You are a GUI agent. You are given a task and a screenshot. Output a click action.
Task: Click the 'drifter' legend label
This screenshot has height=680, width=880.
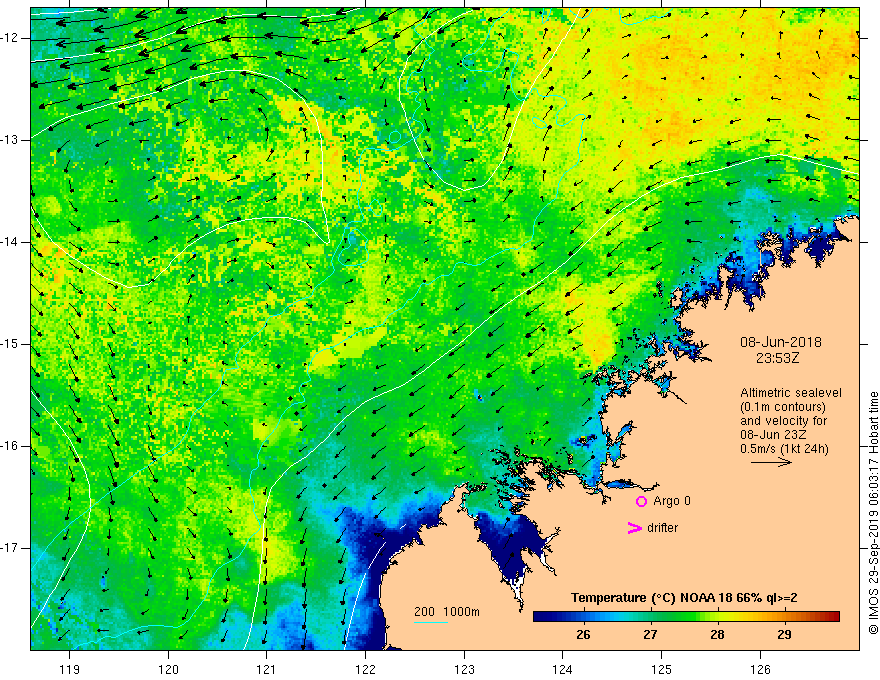(x=662, y=528)
